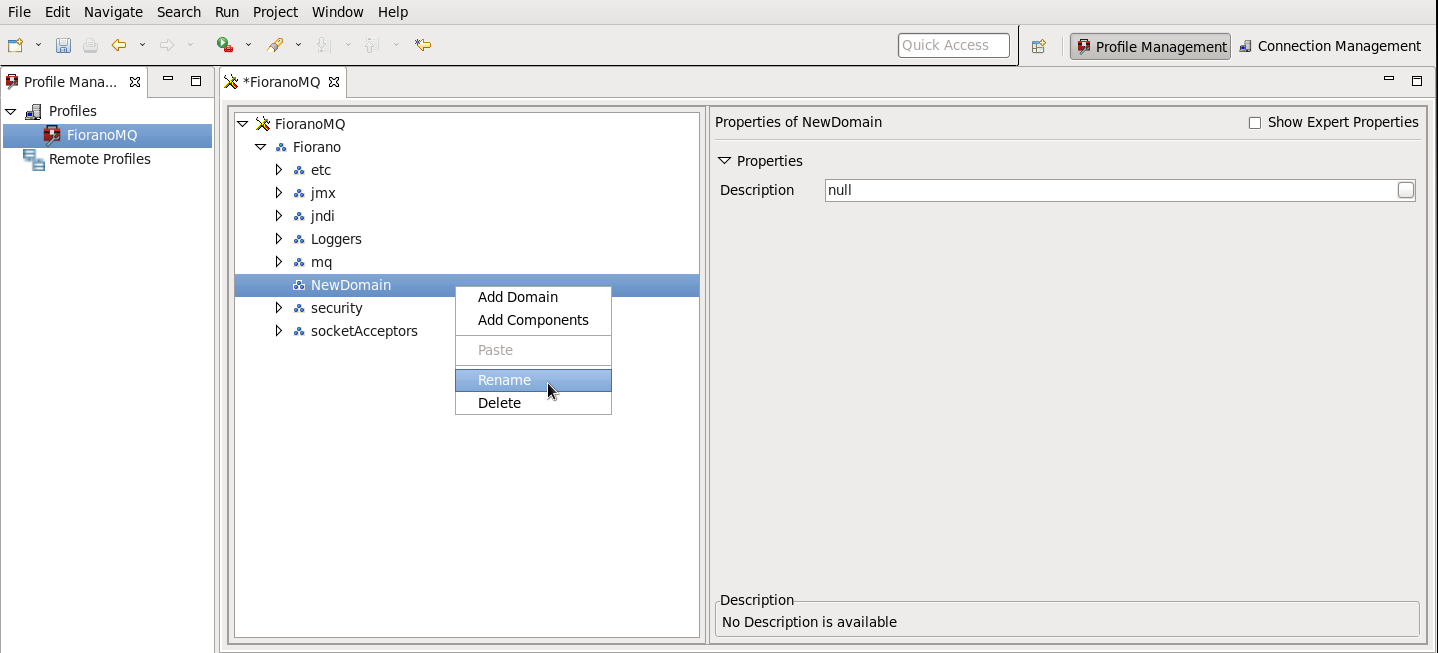Click the Run External Tools icon
This screenshot has width=1438, height=653.
pyautogui.click(x=225, y=45)
